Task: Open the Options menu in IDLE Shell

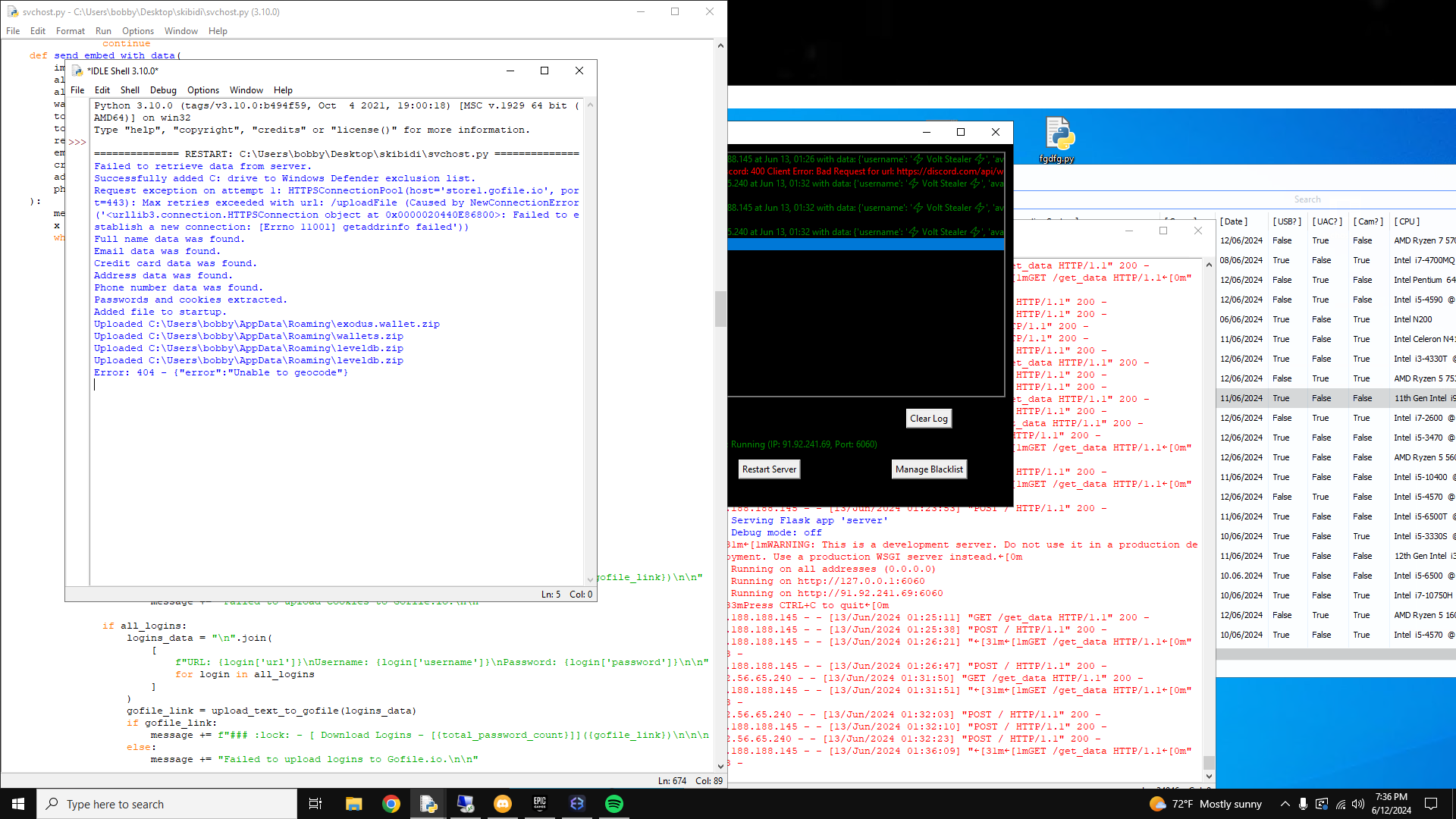Action: click(x=203, y=90)
